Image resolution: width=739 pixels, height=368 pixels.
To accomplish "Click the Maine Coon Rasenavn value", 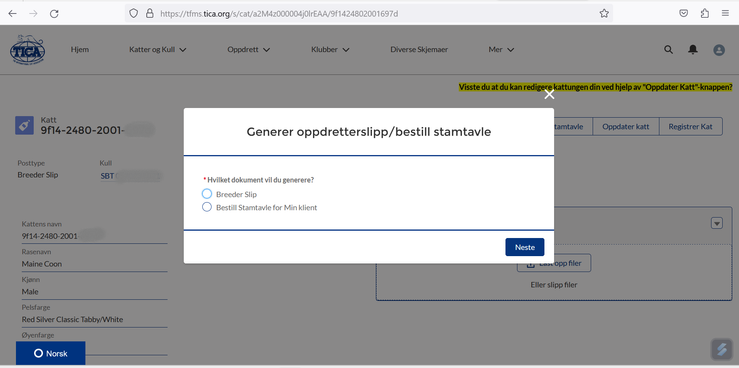I will click(x=41, y=264).
